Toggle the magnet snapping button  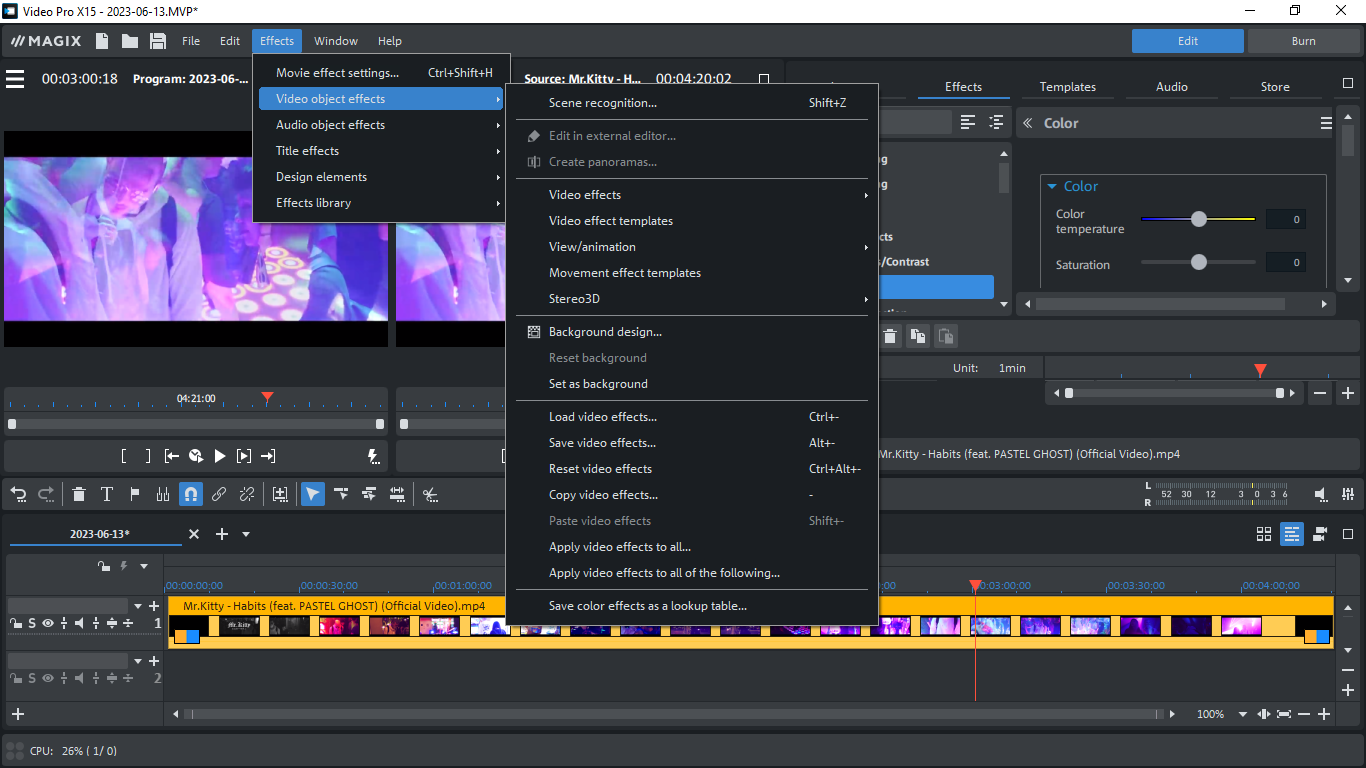pos(190,494)
